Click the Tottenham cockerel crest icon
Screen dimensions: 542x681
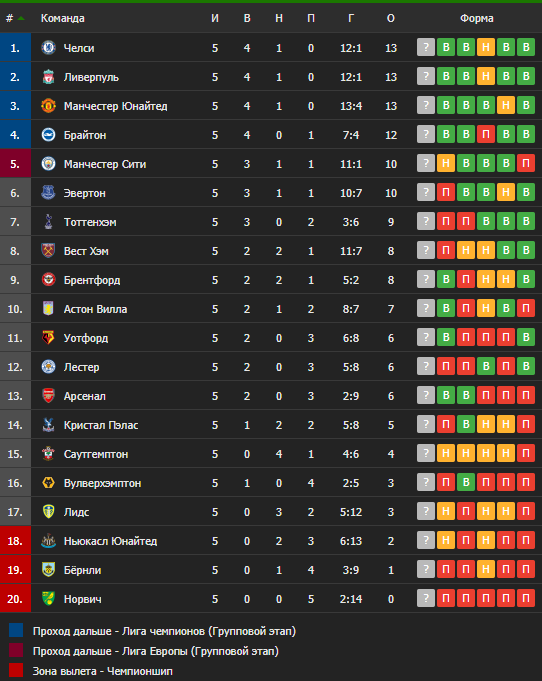point(48,221)
